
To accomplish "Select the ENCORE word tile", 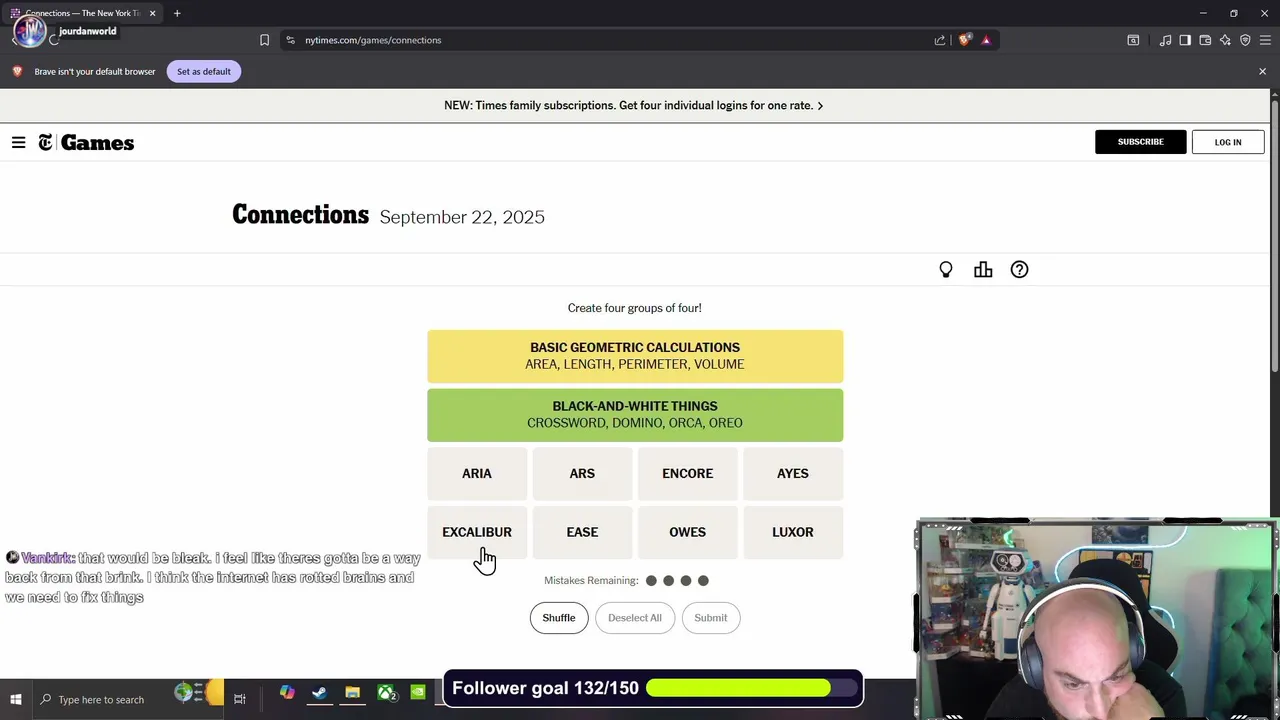I will [687, 473].
